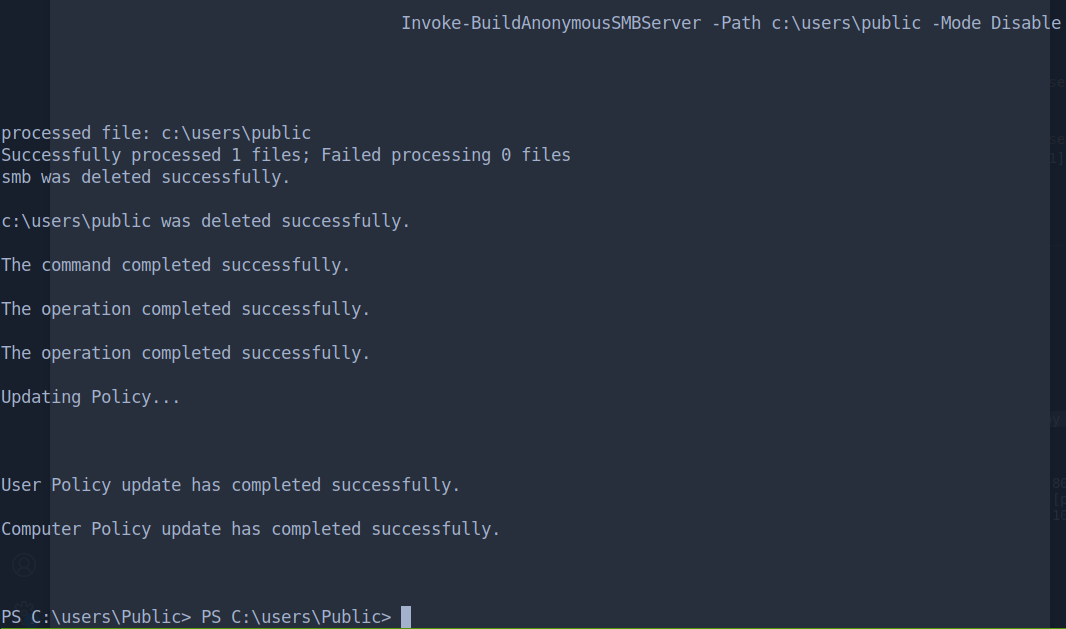Click the first "The operation completed successfully" line
This screenshot has width=1066, height=629.
[186, 309]
